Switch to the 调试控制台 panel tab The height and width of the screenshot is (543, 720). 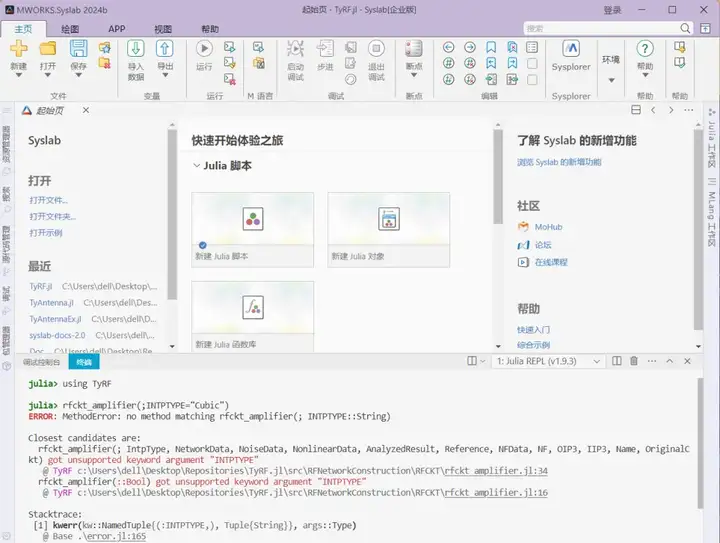[x=41, y=362]
